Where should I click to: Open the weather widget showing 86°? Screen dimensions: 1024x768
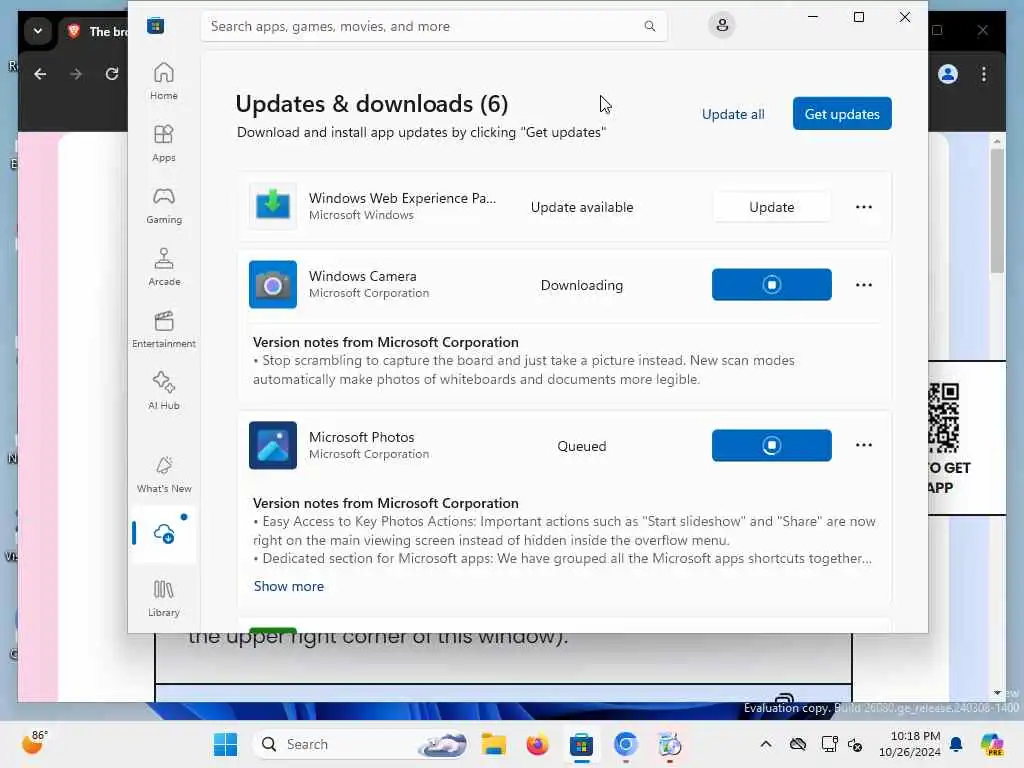[35, 743]
